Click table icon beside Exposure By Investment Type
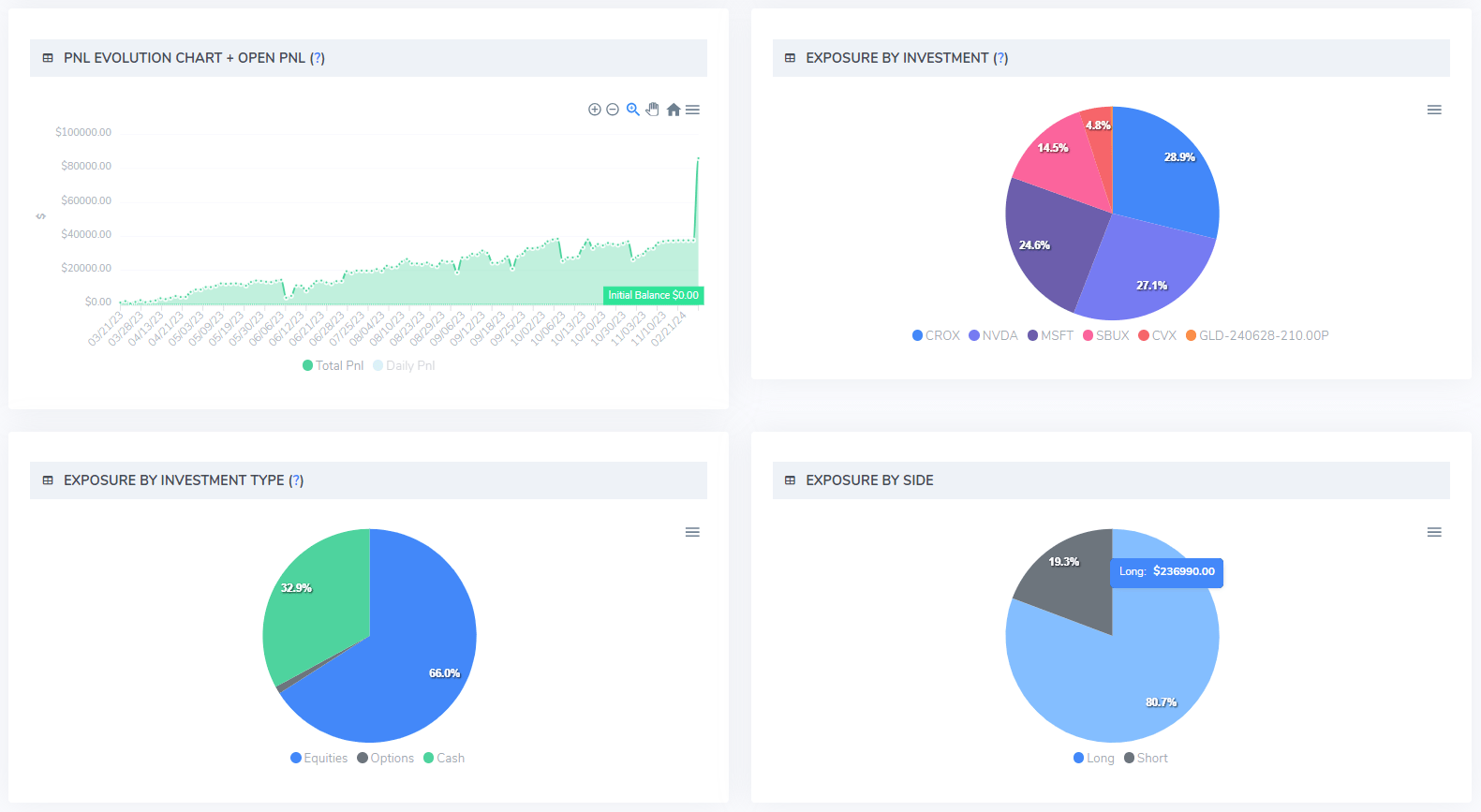The height and width of the screenshot is (812, 1481). coord(48,480)
